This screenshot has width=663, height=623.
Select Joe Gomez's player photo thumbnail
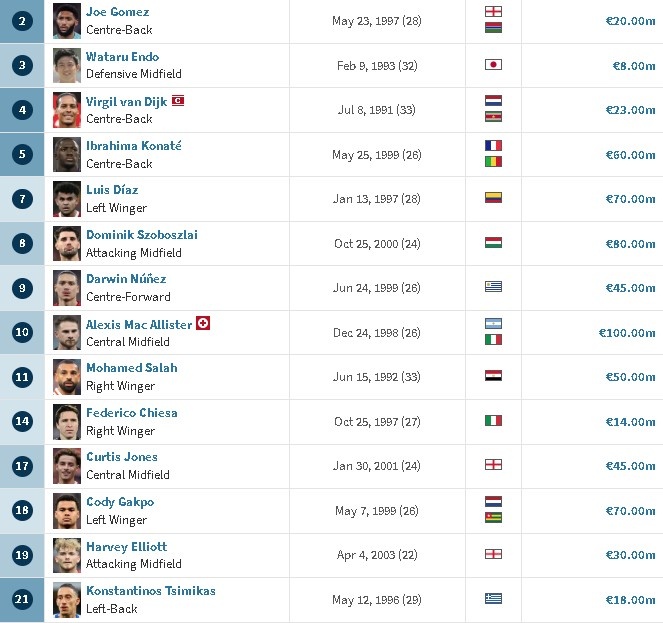[67, 21]
